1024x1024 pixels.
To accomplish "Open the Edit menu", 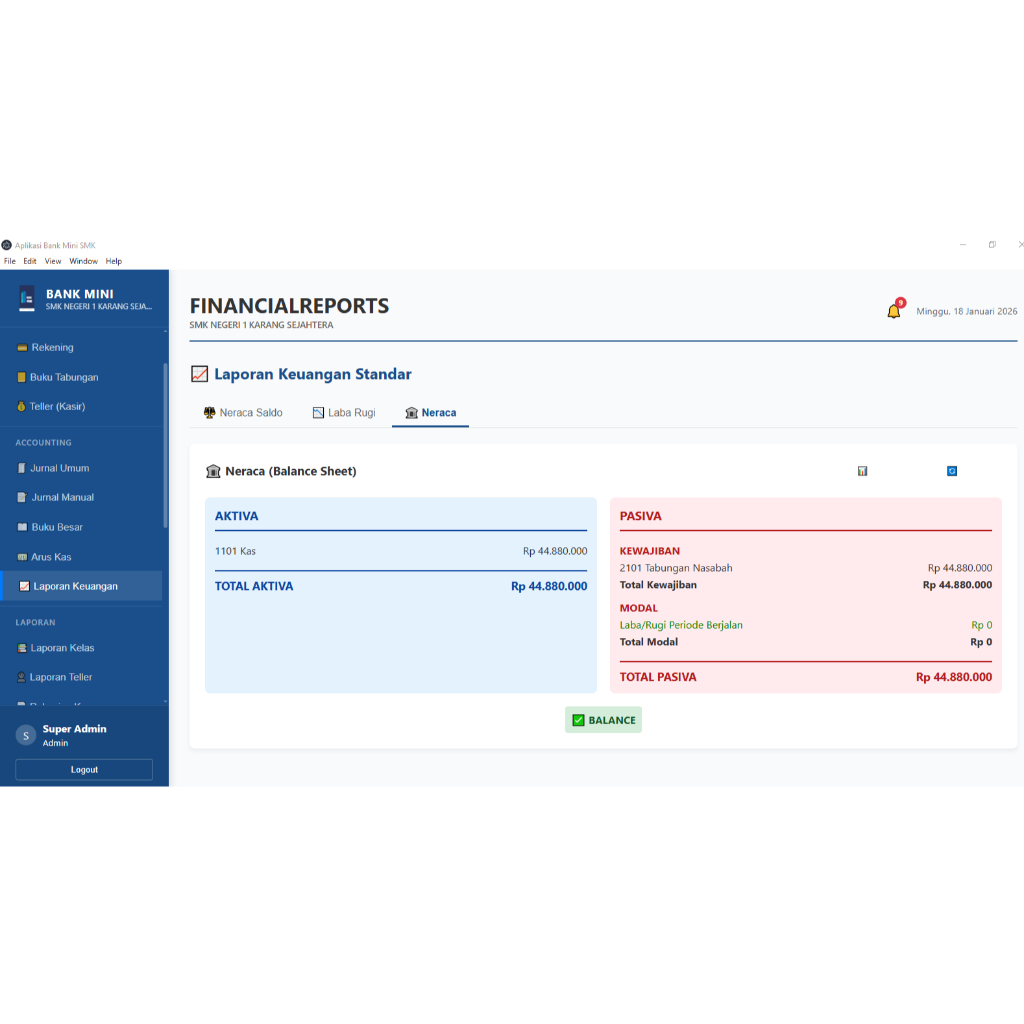I will click(x=30, y=261).
